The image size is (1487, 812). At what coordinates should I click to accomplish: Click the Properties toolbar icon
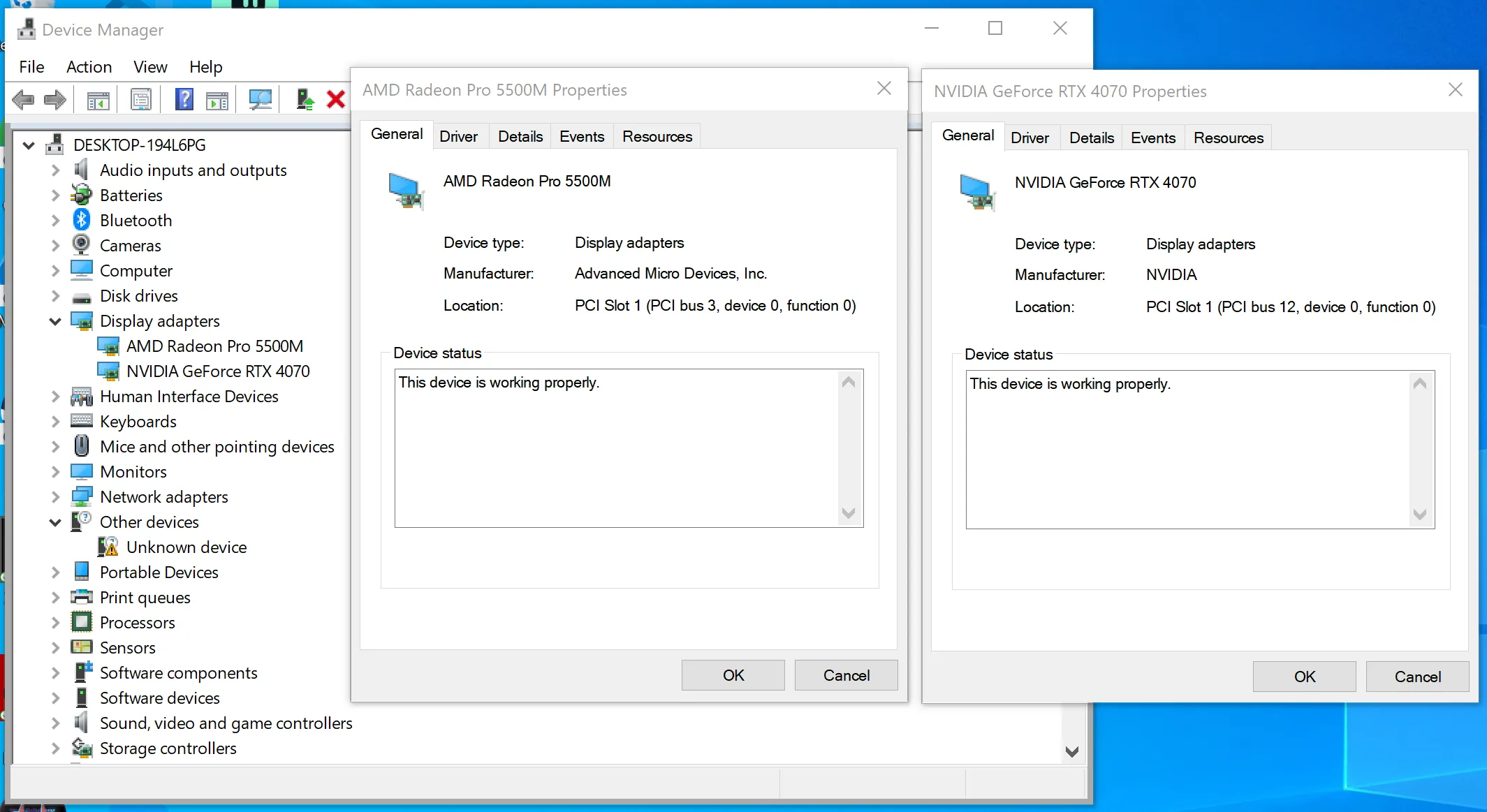[141, 100]
